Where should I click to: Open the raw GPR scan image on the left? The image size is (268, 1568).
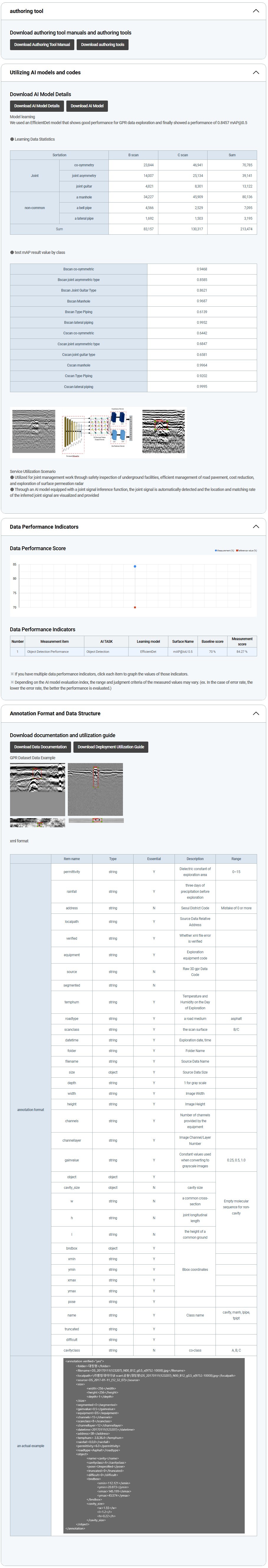click(34, 431)
